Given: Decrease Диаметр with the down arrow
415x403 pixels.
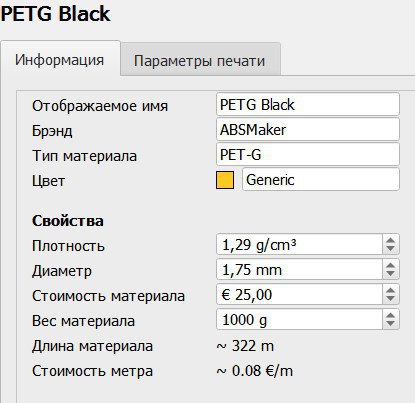Looking at the screenshot, I should tap(390, 274).
